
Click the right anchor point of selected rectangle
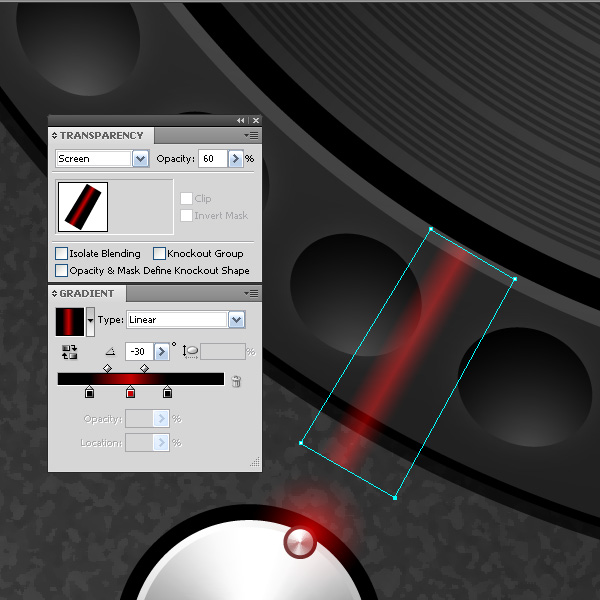coord(515,279)
